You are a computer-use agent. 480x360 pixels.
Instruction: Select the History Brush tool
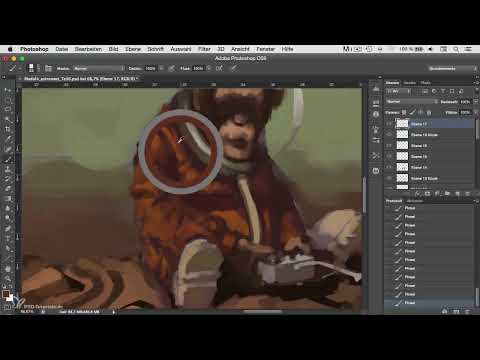click(8, 179)
